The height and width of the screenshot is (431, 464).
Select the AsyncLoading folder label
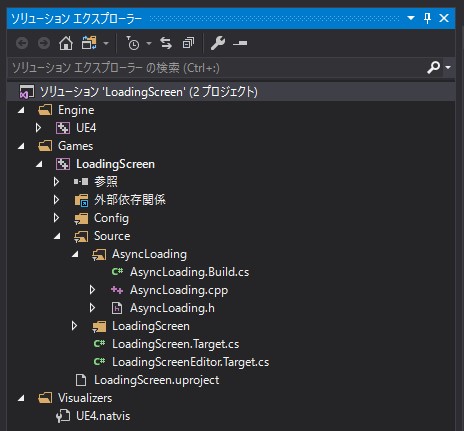pos(149,254)
